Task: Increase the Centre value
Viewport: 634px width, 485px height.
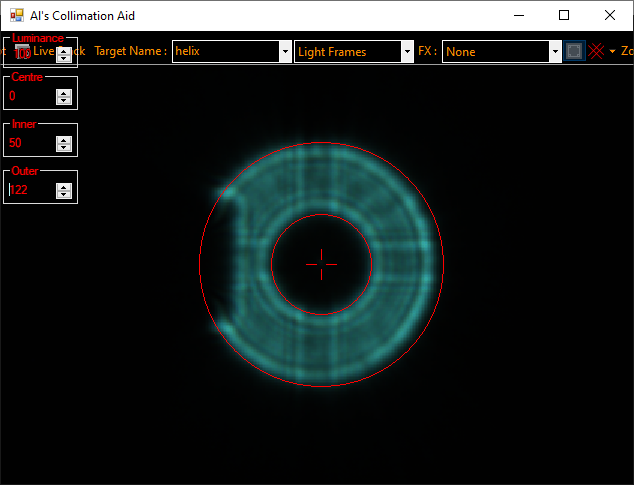Action: coord(64,92)
